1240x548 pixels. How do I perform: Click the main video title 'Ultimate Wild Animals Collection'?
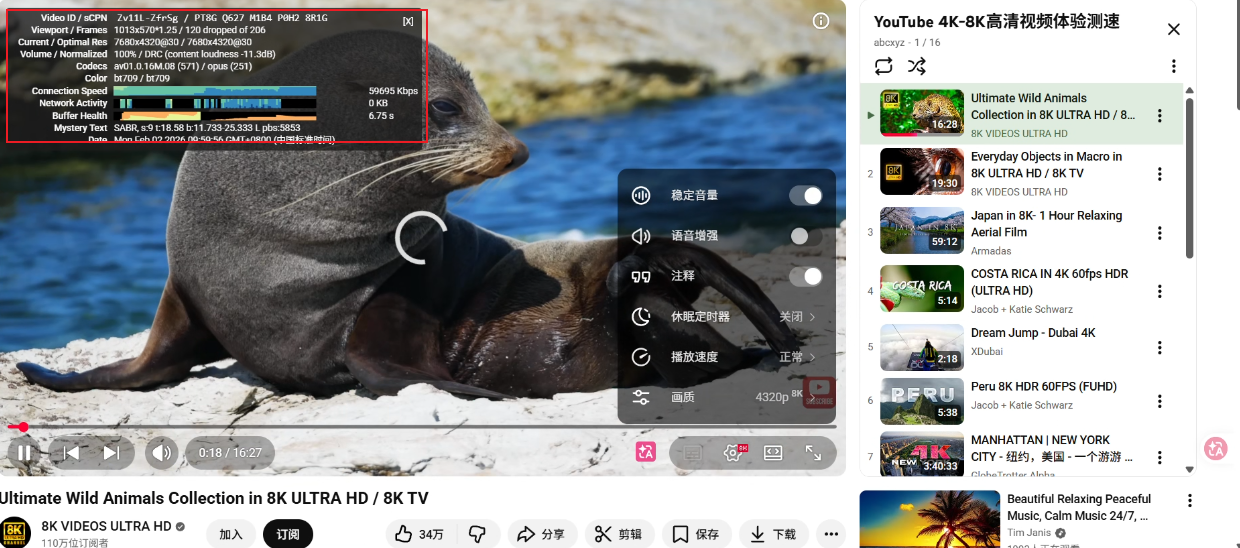click(x=214, y=498)
